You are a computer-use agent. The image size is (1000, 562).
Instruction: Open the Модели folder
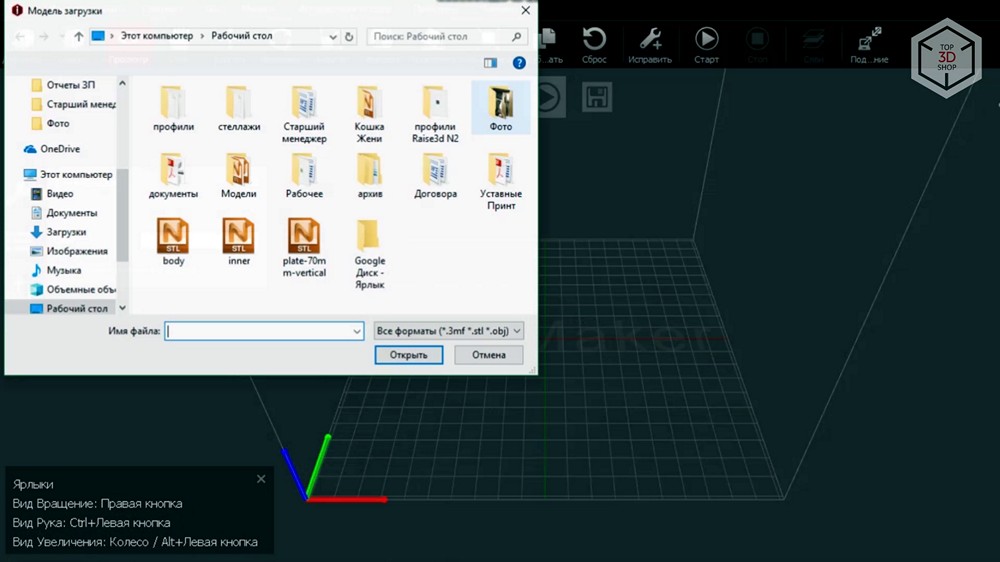239,175
